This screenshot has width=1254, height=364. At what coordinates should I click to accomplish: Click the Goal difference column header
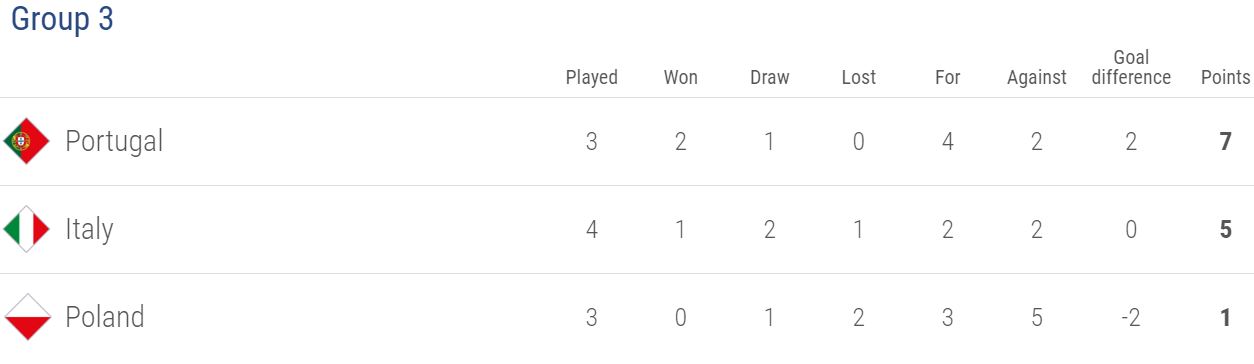click(x=1131, y=67)
